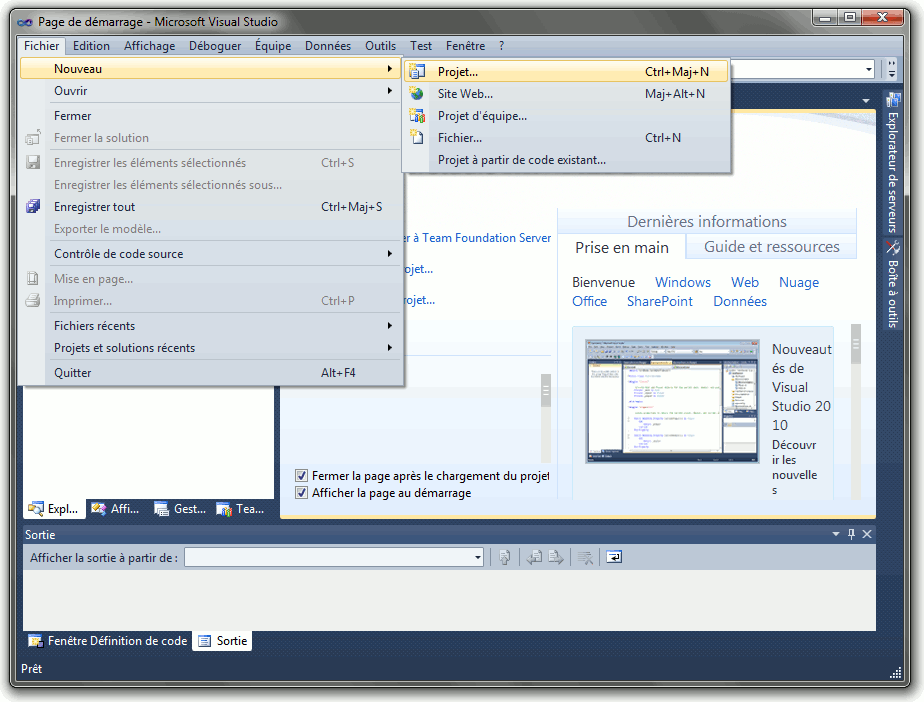Open the Sortie panel window position dropdown arrow
The width and height of the screenshot is (924, 702).
point(836,534)
